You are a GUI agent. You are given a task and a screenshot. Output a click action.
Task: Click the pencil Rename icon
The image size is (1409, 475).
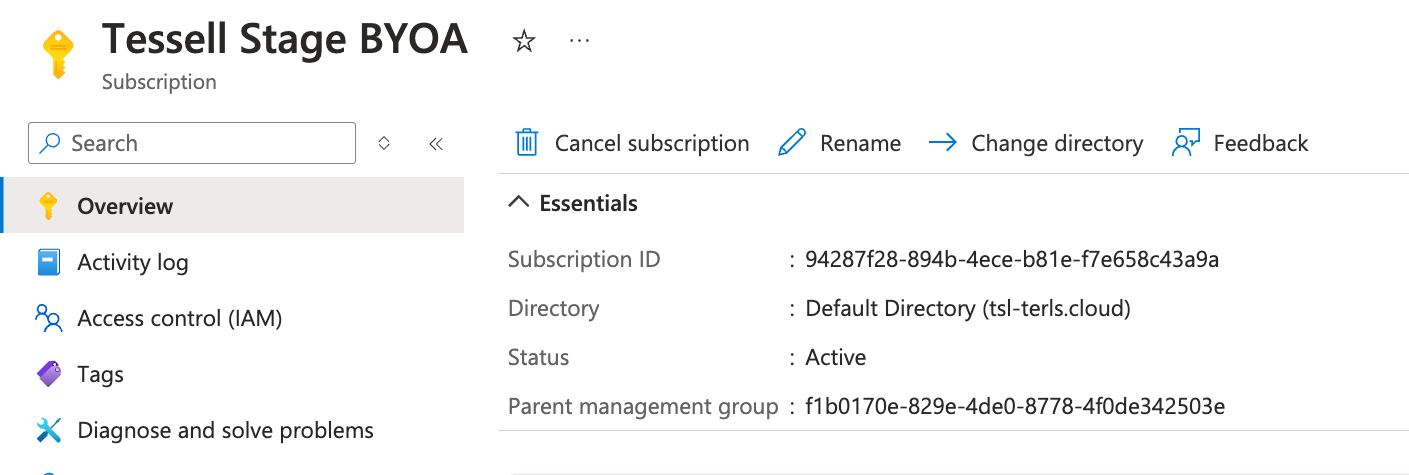tap(792, 143)
